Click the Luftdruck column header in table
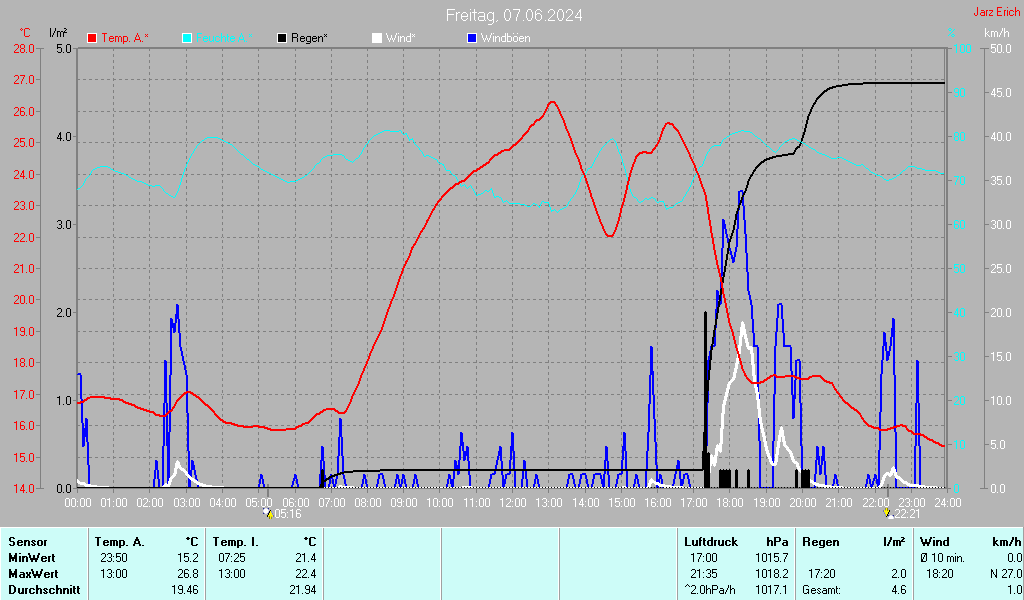1024x600 pixels. pos(708,541)
